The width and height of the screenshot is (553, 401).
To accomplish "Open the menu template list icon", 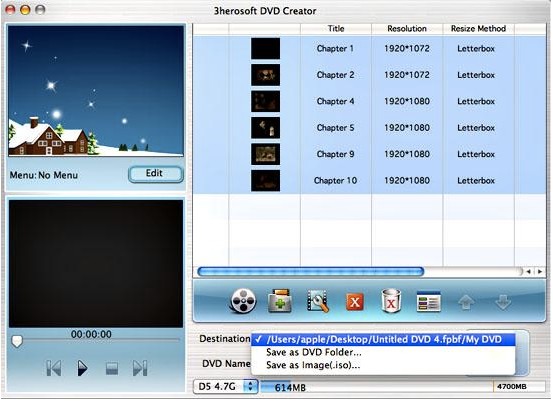I will tap(429, 302).
